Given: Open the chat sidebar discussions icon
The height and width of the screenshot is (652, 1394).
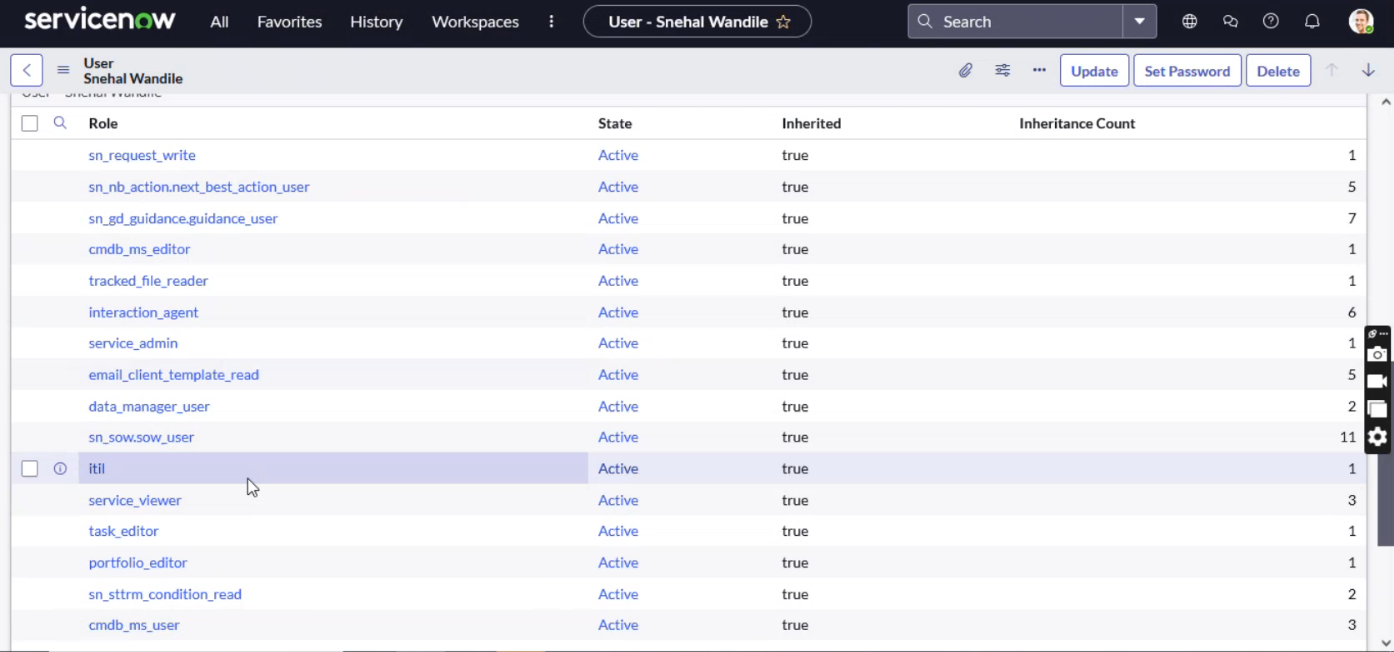Looking at the screenshot, I should [x=1230, y=21].
